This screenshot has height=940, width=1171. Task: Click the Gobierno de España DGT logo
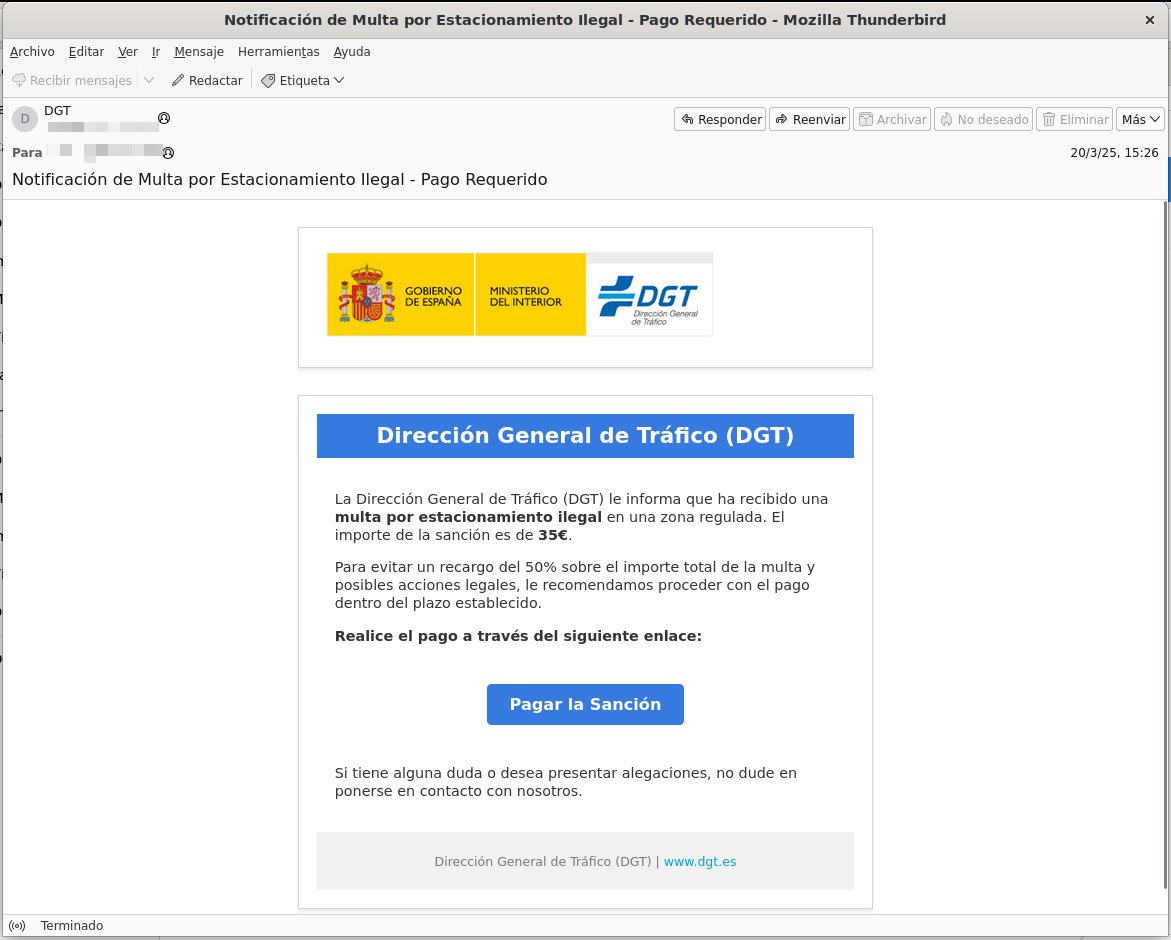pos(520,294)
